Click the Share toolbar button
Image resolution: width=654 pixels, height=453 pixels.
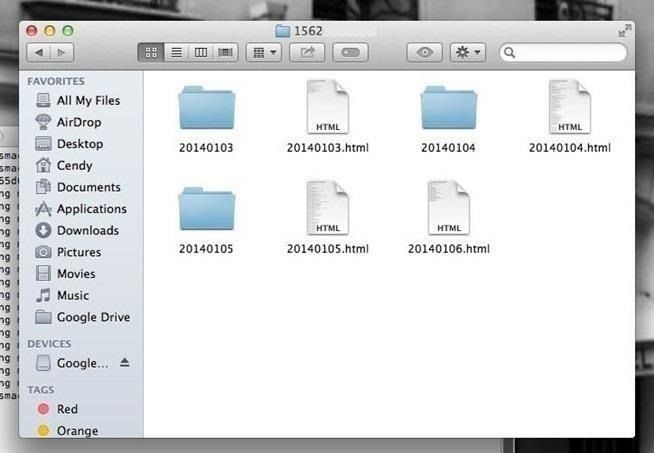[307, 52]
